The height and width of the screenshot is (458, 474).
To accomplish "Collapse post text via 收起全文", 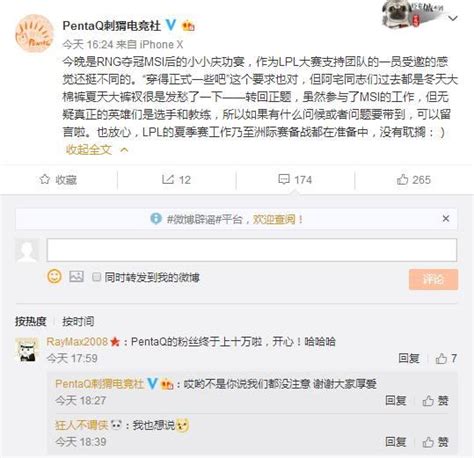I will [97, 150].
